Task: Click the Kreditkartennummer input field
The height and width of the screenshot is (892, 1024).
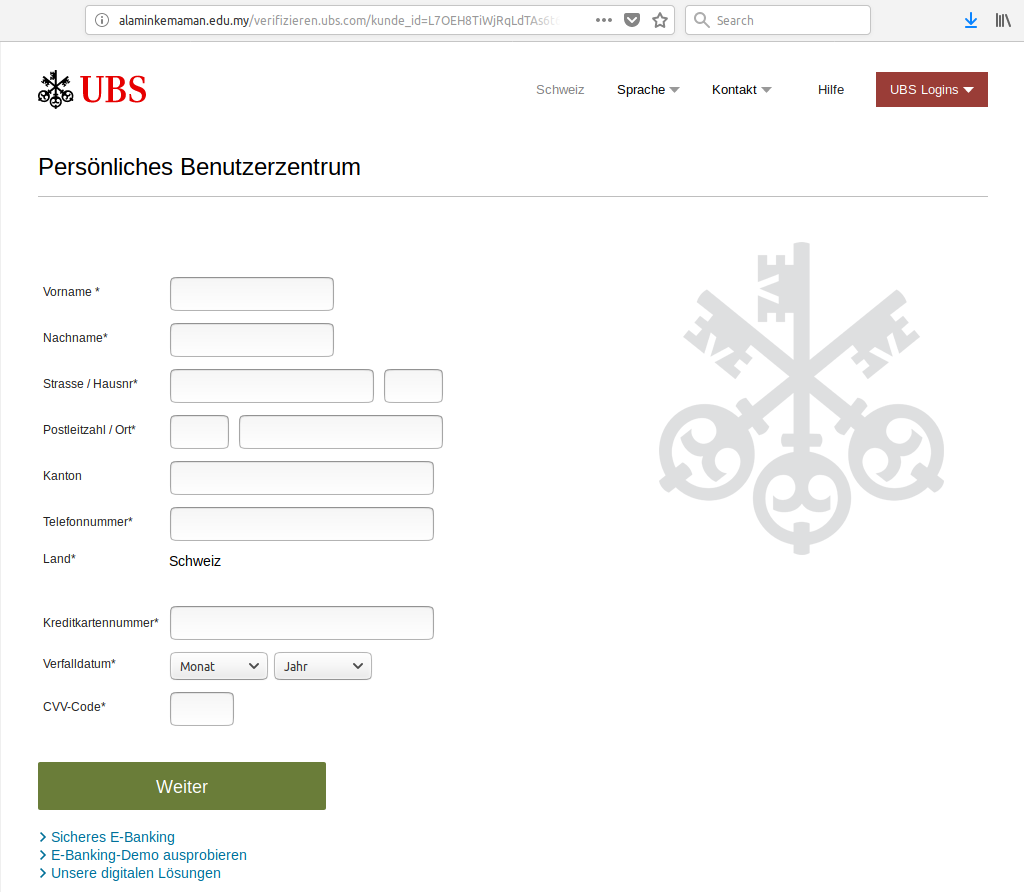Action: (x=302, y=623)
